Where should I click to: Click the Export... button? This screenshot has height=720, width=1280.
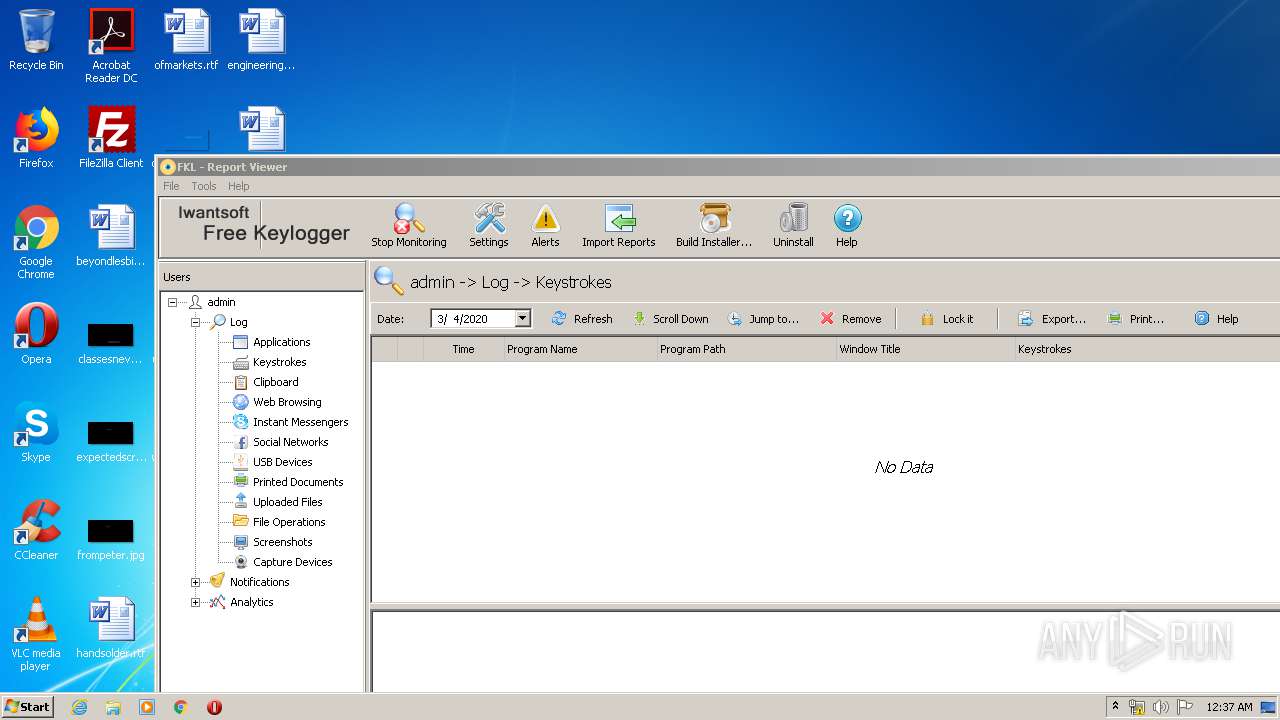tap(1052, 319)
